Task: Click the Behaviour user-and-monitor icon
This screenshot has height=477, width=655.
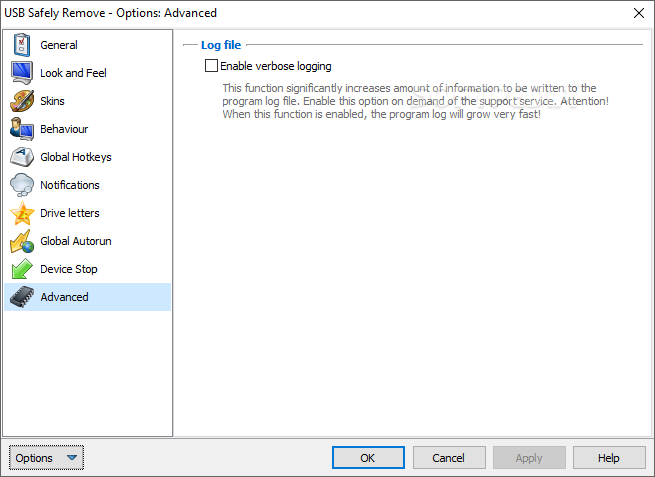Action: pos(22,129)
